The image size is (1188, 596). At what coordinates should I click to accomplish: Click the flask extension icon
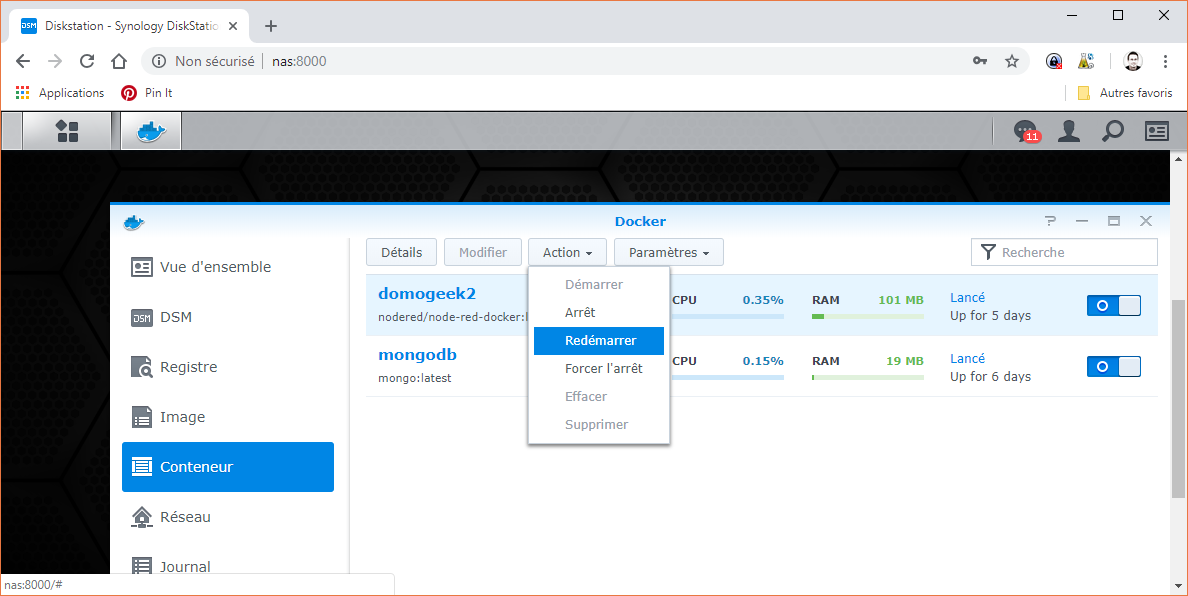point(1086,61)
